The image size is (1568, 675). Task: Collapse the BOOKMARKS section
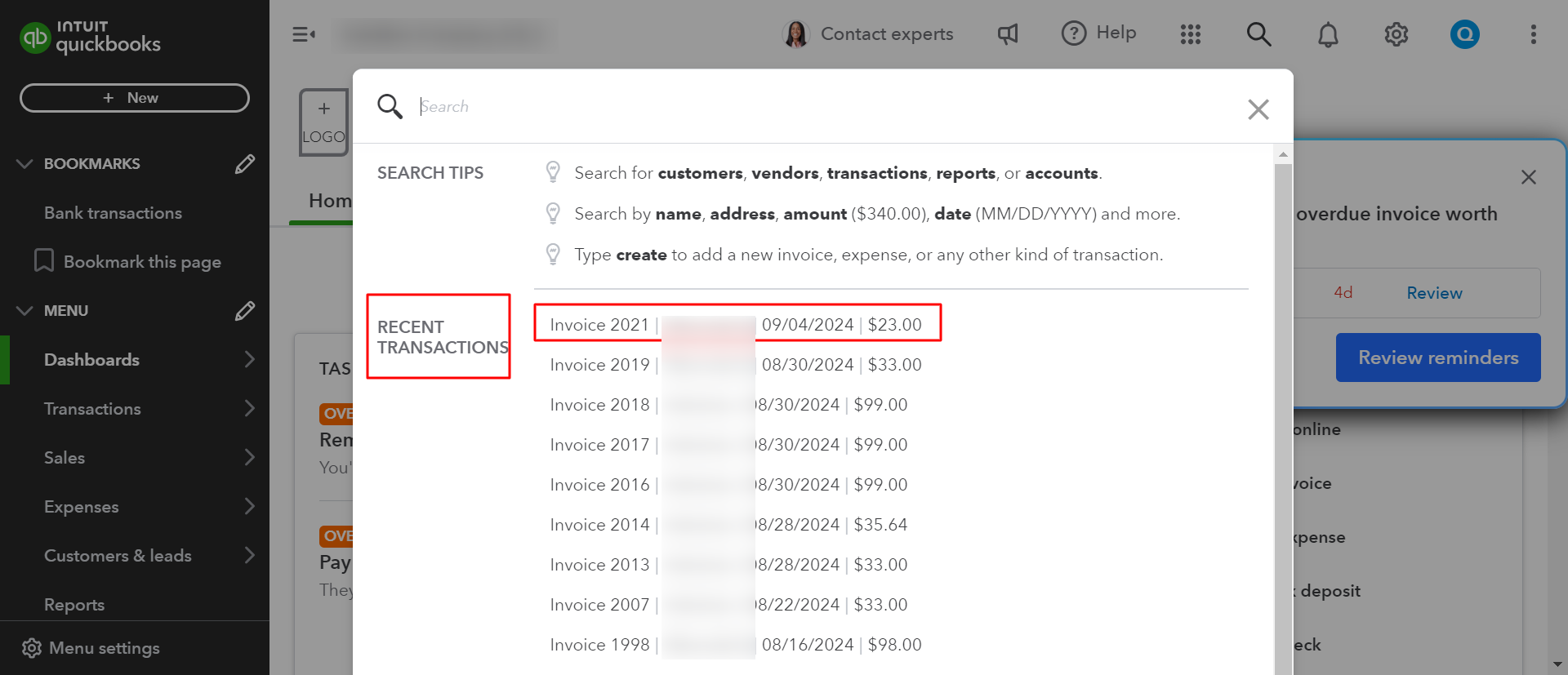[x=24, y=164]
